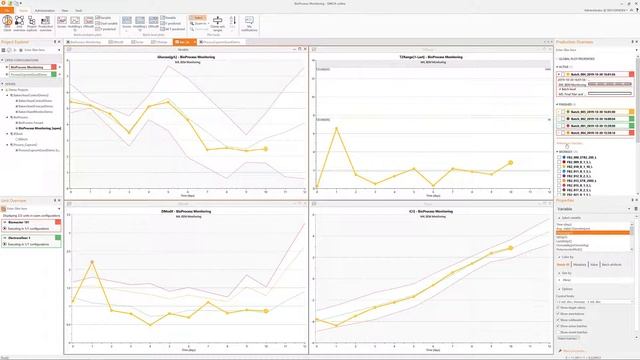Collapse the Select variable section
640x360 pixels.
(x=559, y=218)
